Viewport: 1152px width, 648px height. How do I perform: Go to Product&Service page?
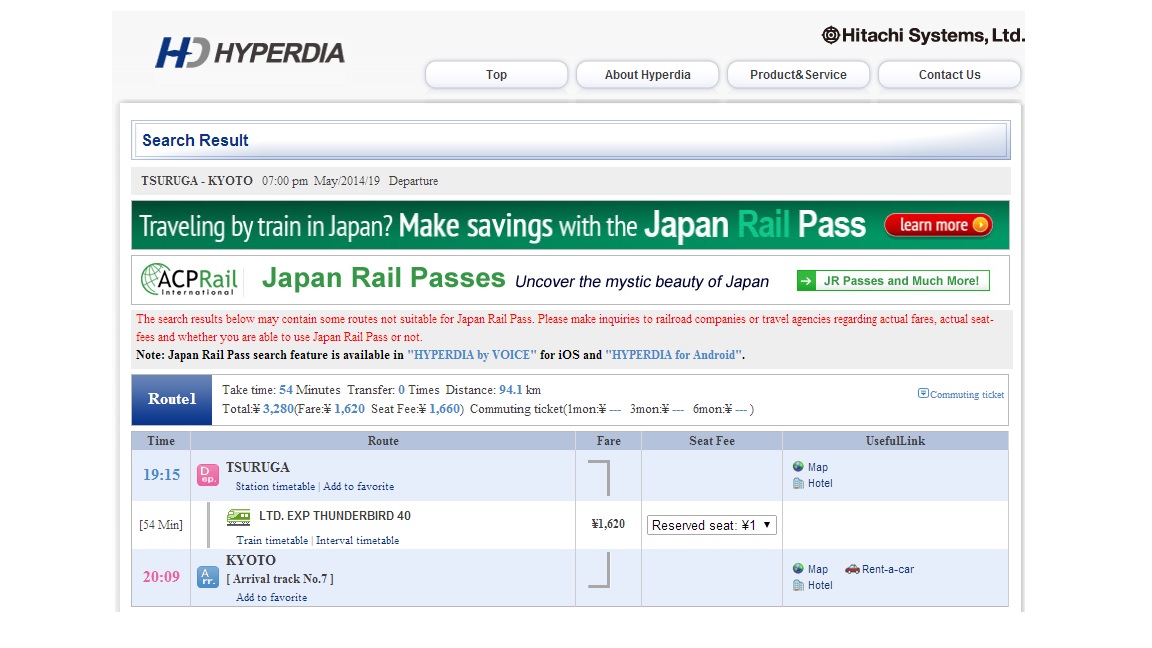coord(799,74)
